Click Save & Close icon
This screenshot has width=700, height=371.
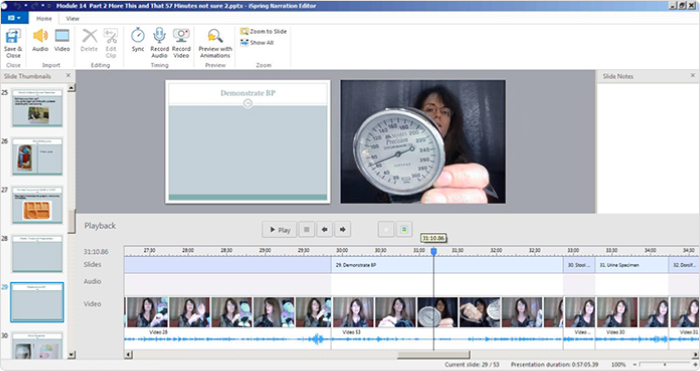(x=13, y=43)
